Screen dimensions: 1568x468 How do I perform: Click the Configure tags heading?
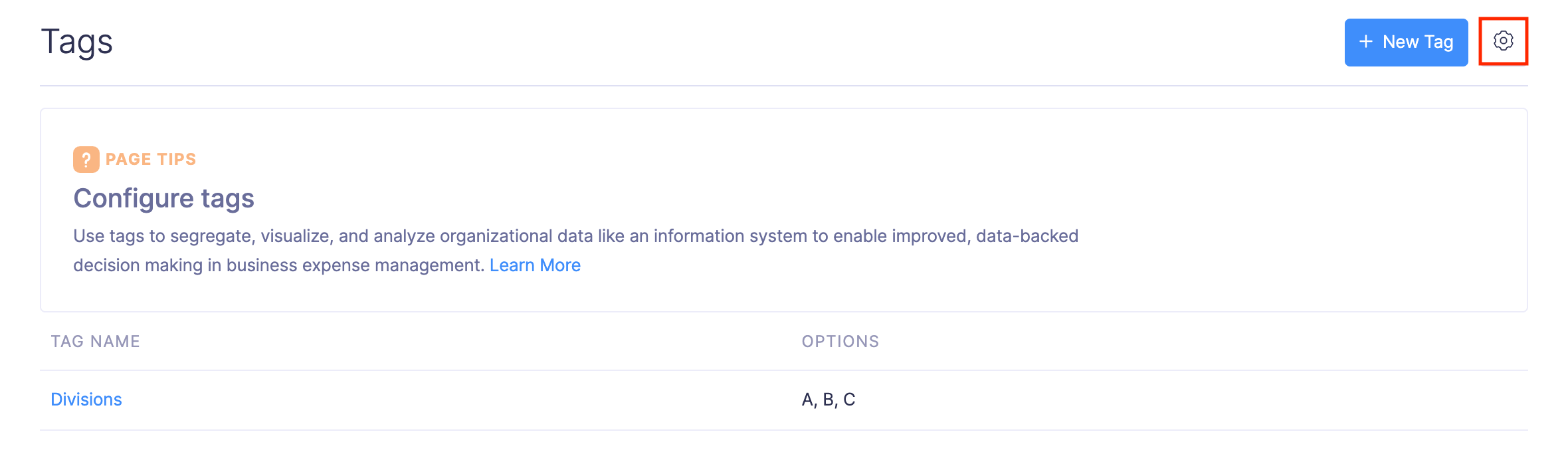click(163, 198)
